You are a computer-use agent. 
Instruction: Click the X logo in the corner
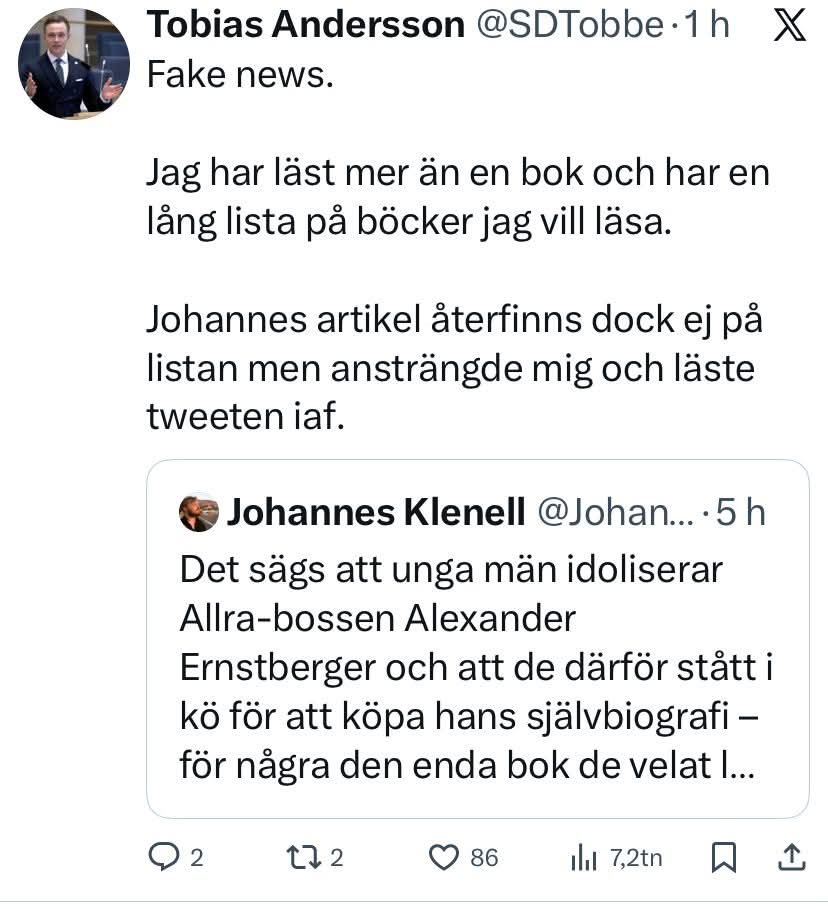[x=791, y=26]
